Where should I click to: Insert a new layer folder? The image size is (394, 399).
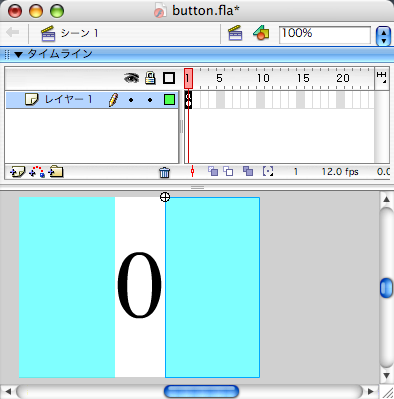click(x=56, y=172)
